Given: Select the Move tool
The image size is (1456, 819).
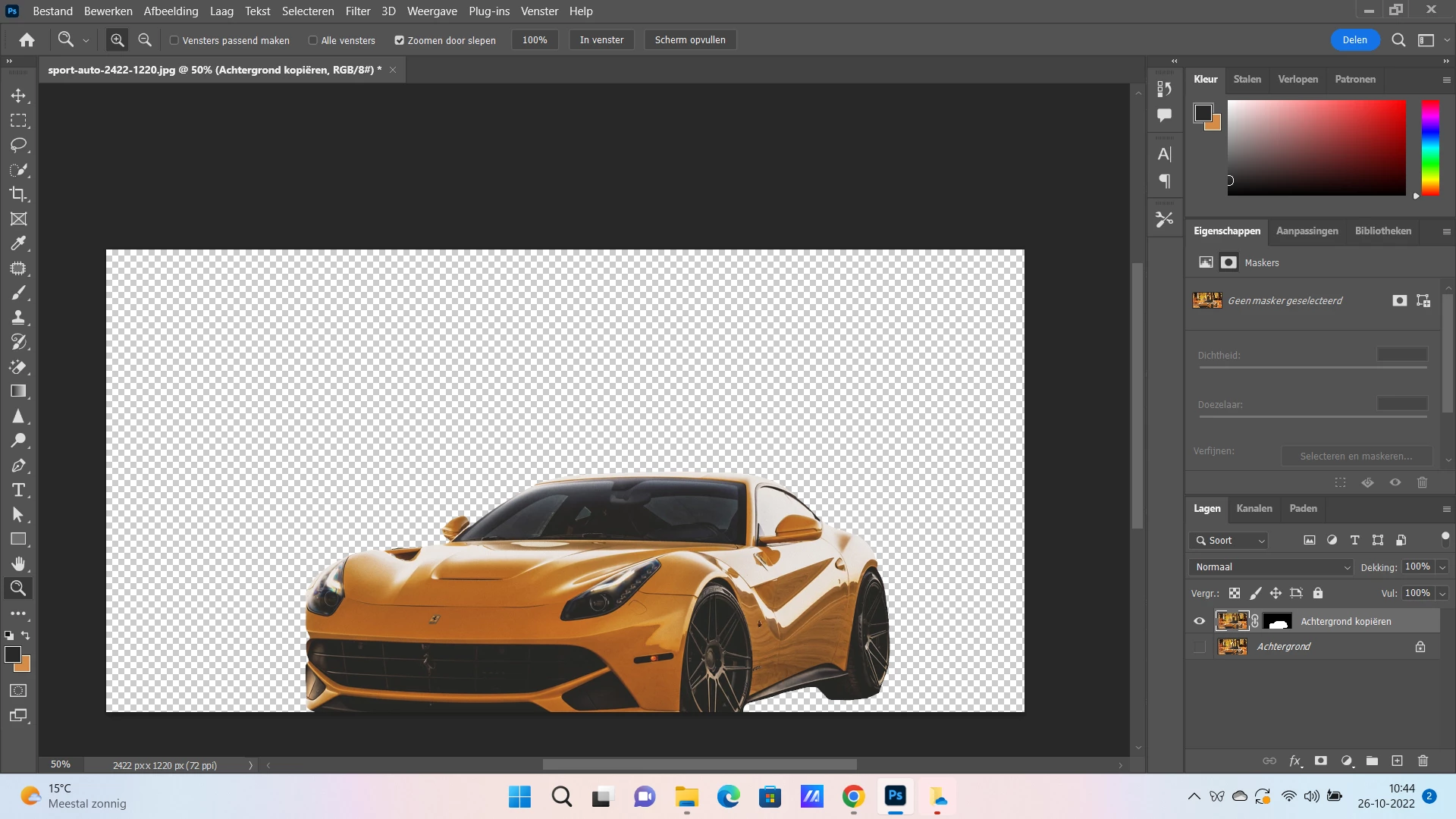Looking at the screenshot, I should click(x=18, y=96).
